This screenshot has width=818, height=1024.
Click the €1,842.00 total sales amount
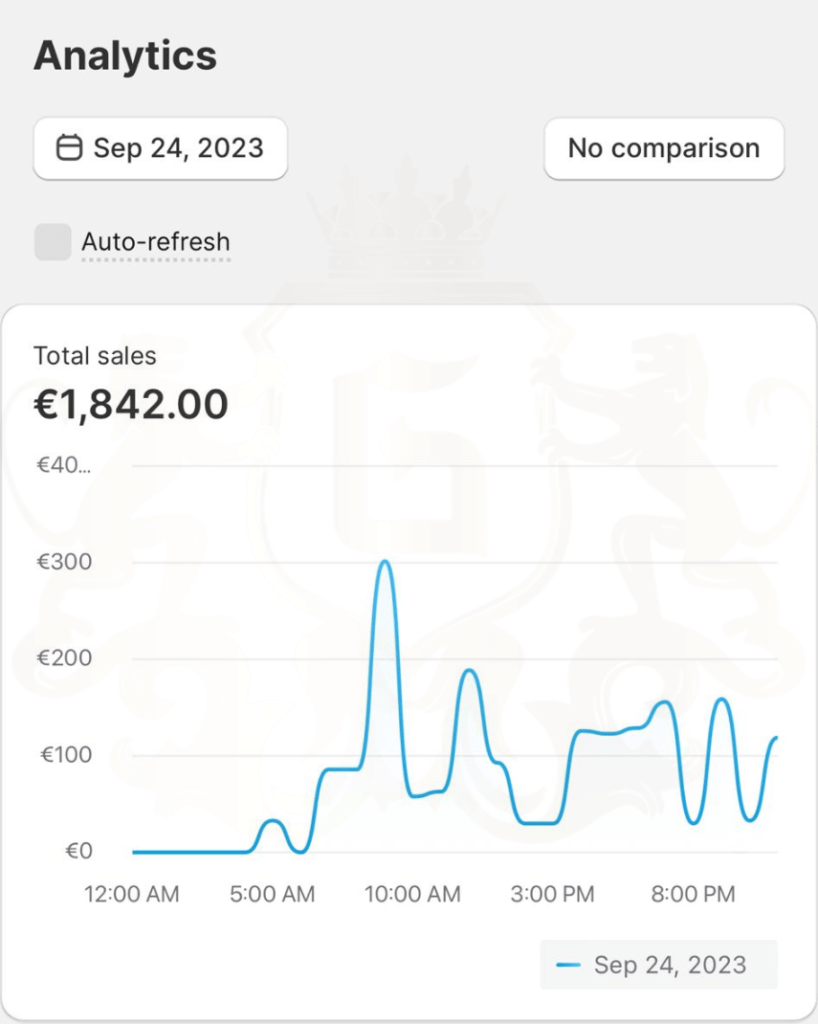tap(131, 404)
